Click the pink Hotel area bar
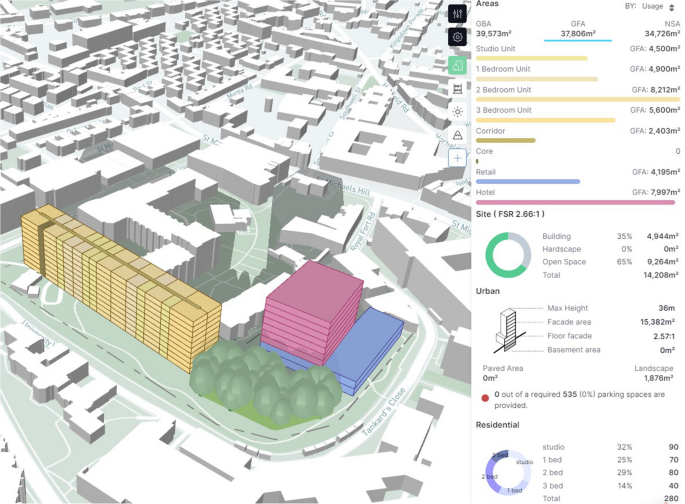The image size is (685, 504). (577, 202)
